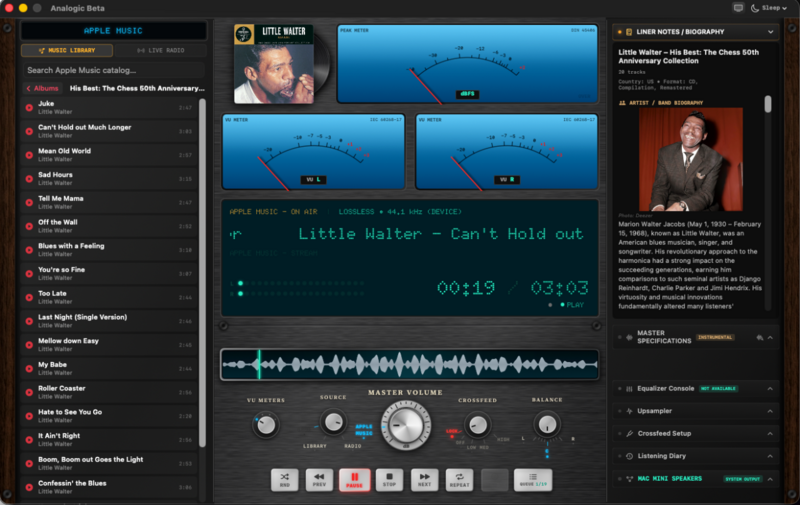Click the record icon beside Sad Hours
This screenshot has height=505, width=800.
click(29, 179)
